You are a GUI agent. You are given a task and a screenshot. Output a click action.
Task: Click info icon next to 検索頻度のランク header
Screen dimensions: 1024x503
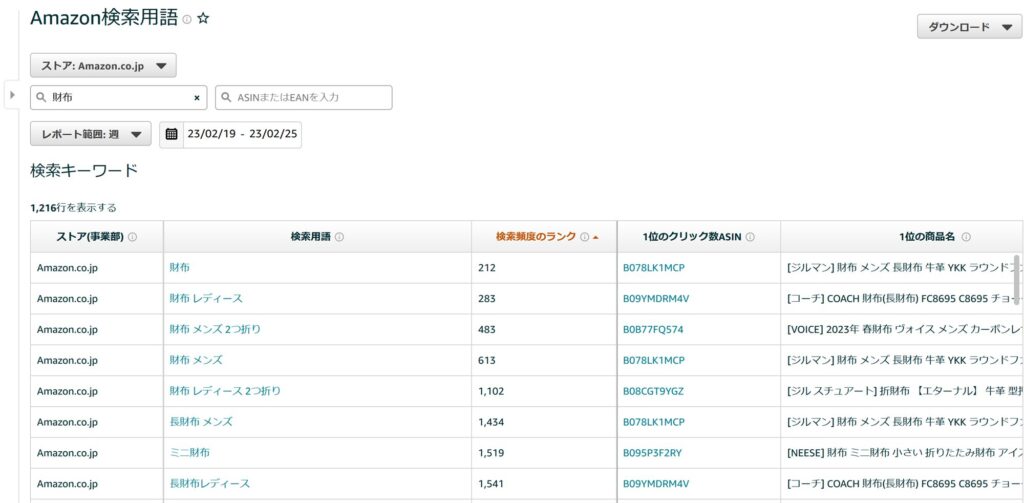584,237
